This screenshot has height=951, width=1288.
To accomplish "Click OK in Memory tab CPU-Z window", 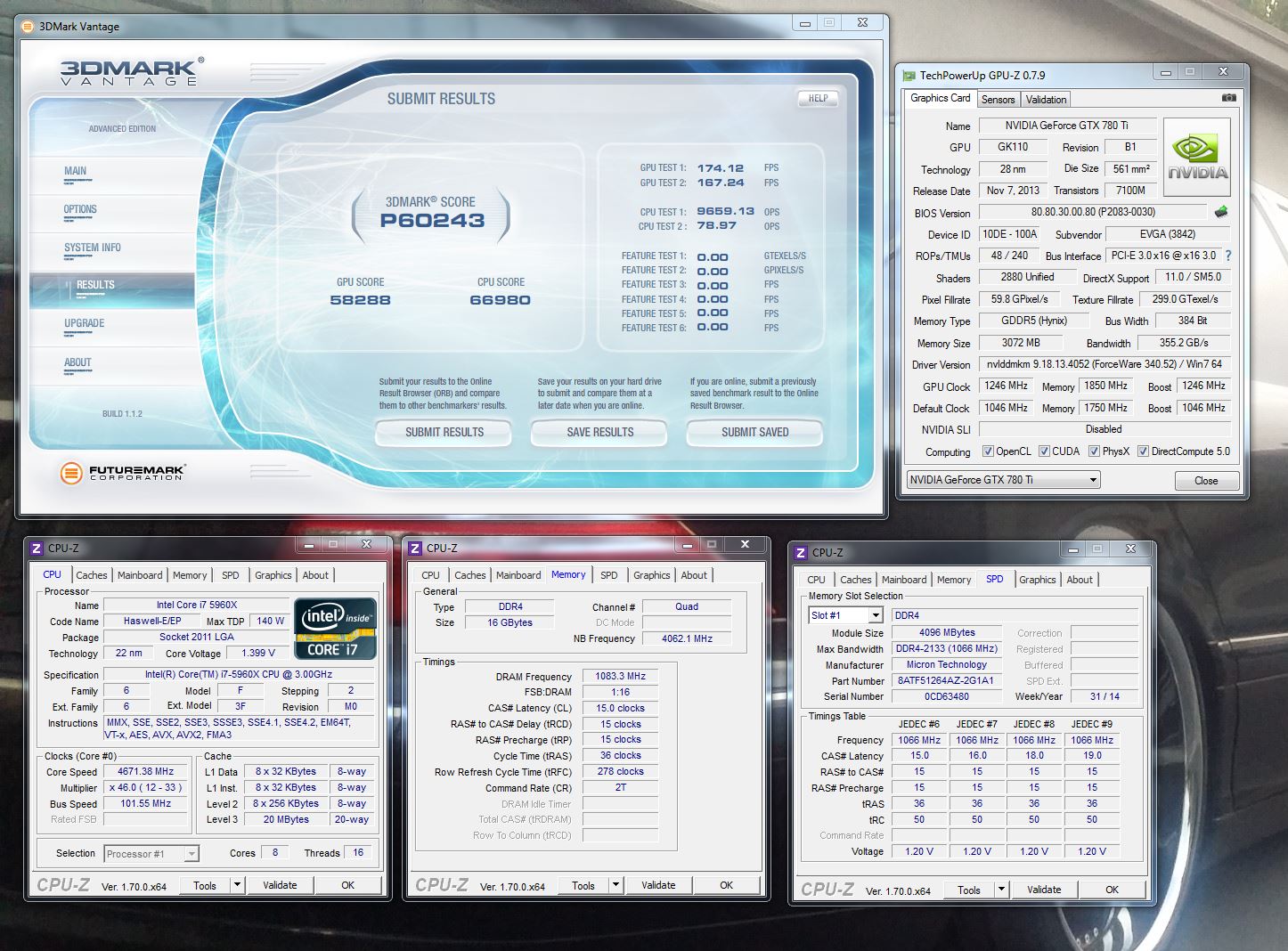I will (726, 885).
